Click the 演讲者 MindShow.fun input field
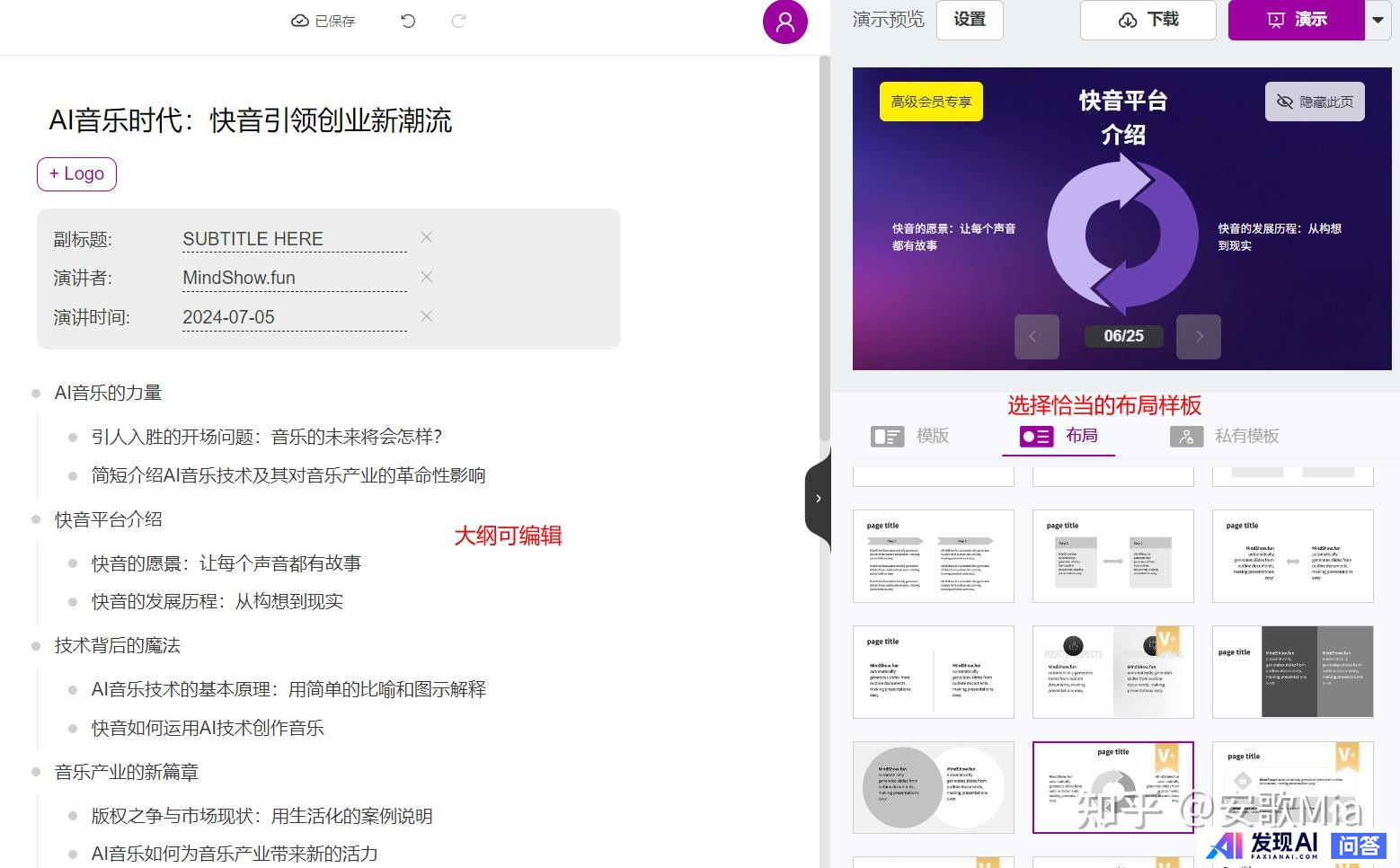The height and width of the screenshot is (868, 1400). (x=294, y=278)
